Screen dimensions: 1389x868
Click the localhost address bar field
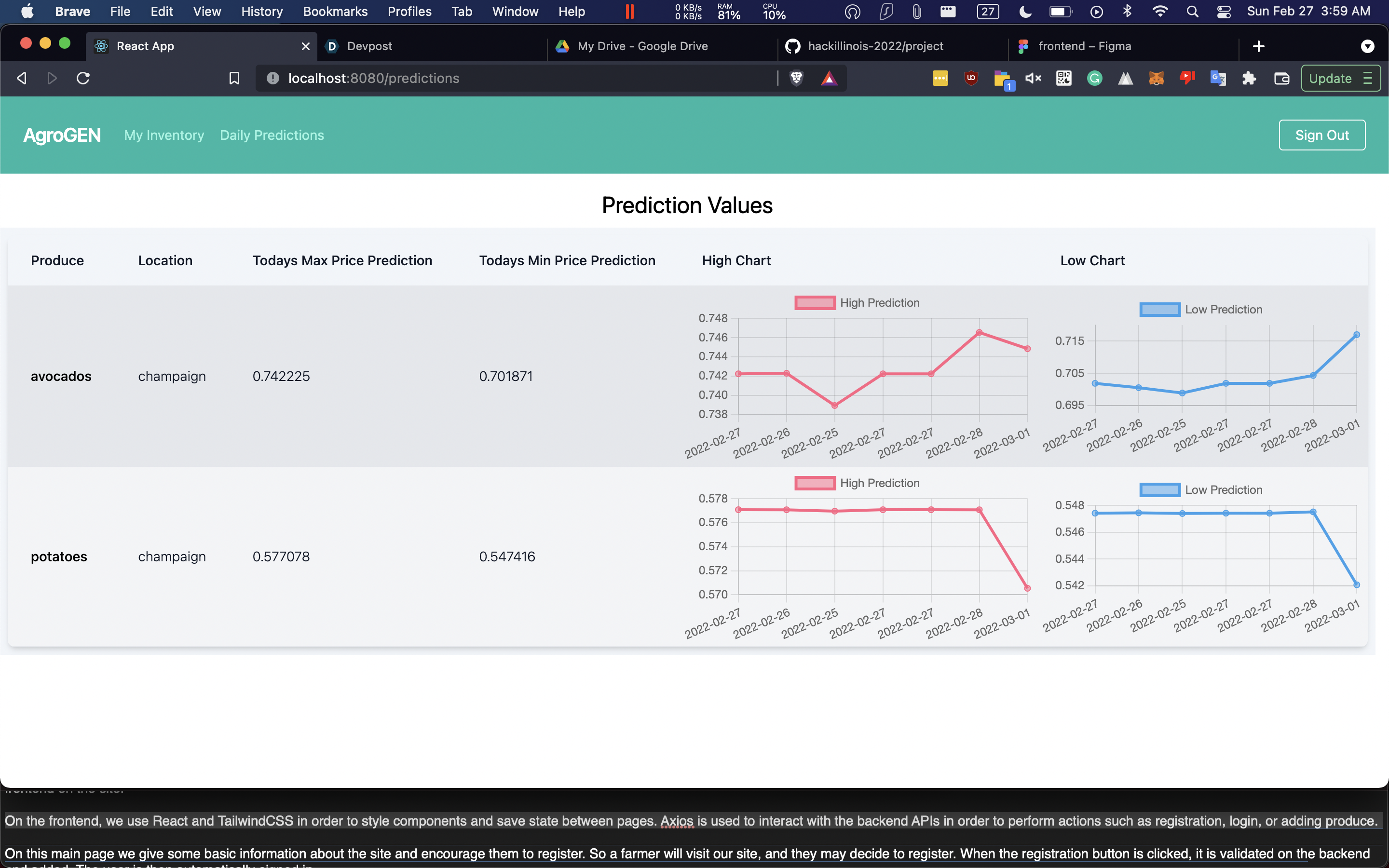click(x=517, y=78)
